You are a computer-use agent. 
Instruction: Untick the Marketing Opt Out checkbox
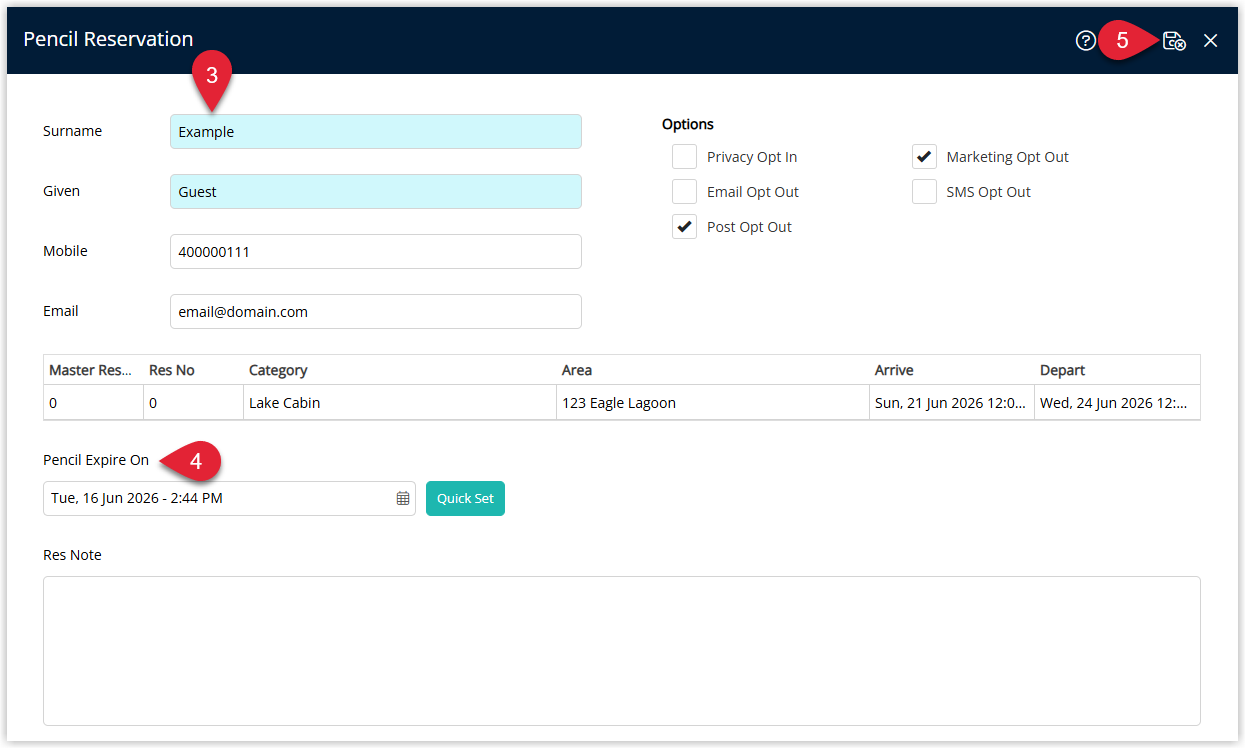924,157
